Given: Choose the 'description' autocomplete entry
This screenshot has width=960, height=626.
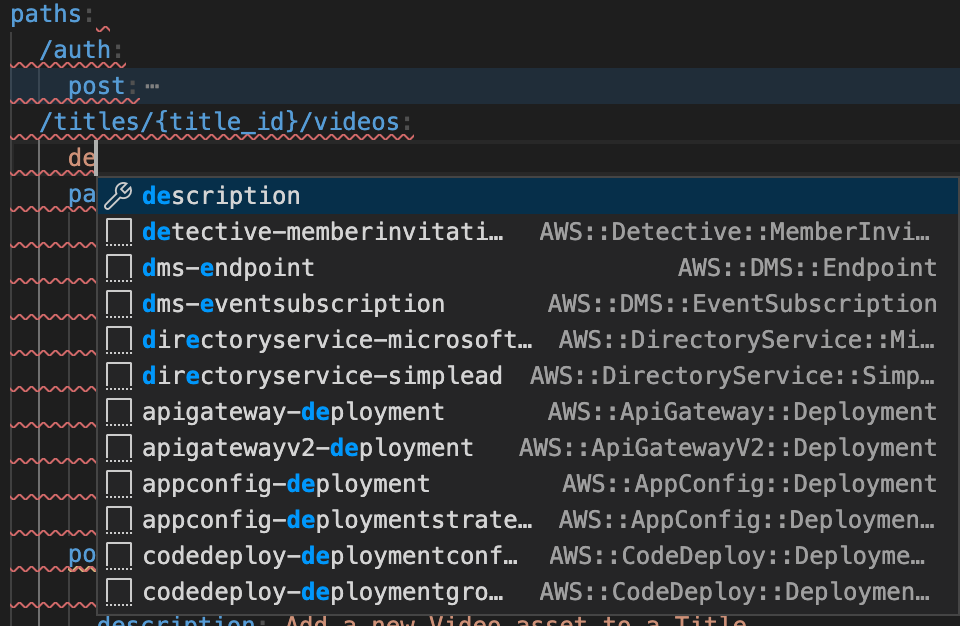Looking at the screenshot, I should coord(528,196).
